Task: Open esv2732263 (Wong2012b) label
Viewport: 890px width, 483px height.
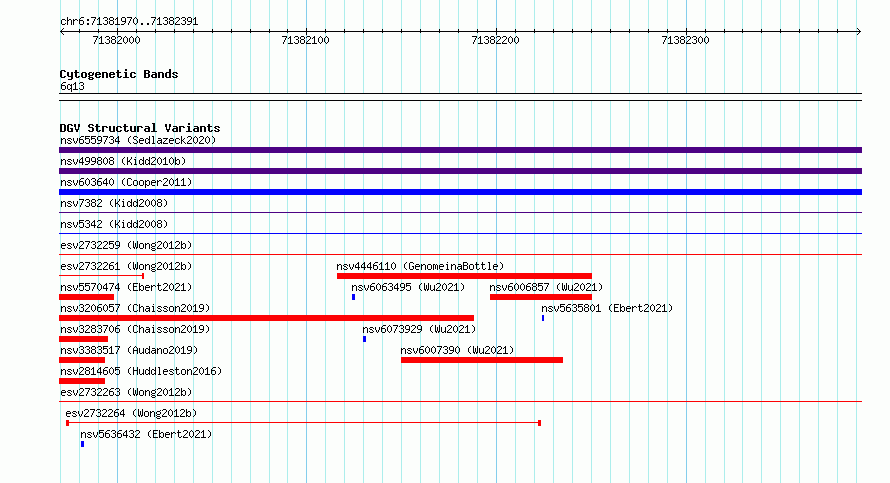Action: pyautogui.click(x=126, y=392)
